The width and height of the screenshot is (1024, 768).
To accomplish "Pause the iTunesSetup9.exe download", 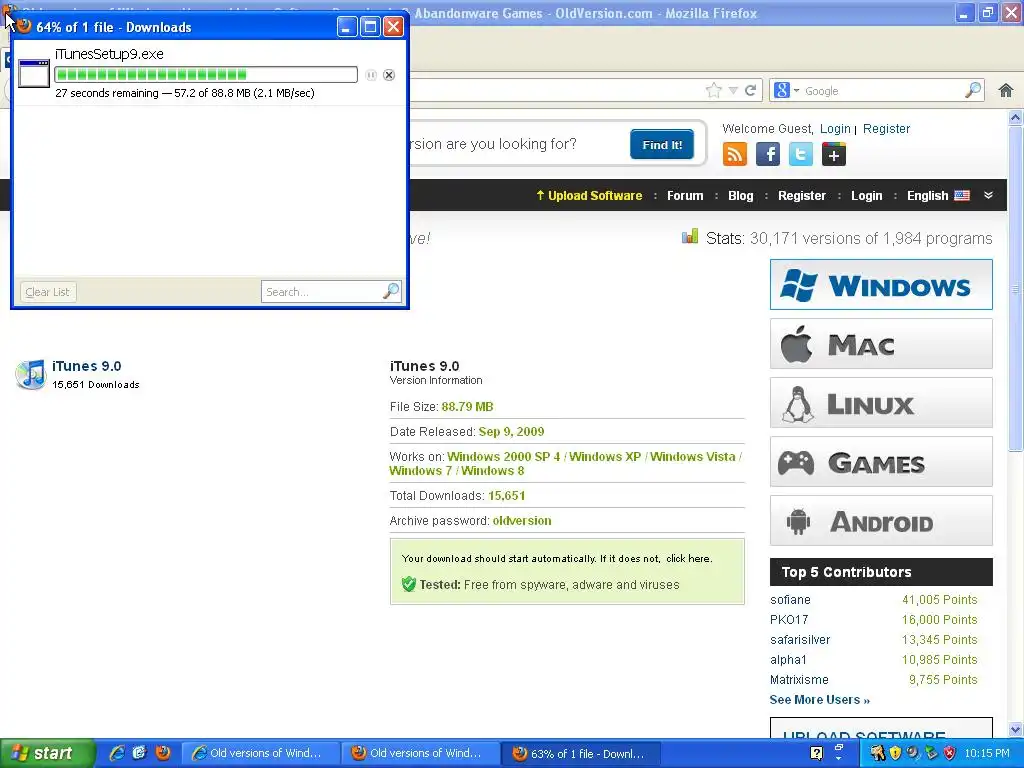I will pyautogui.click(x=371, y=75).
